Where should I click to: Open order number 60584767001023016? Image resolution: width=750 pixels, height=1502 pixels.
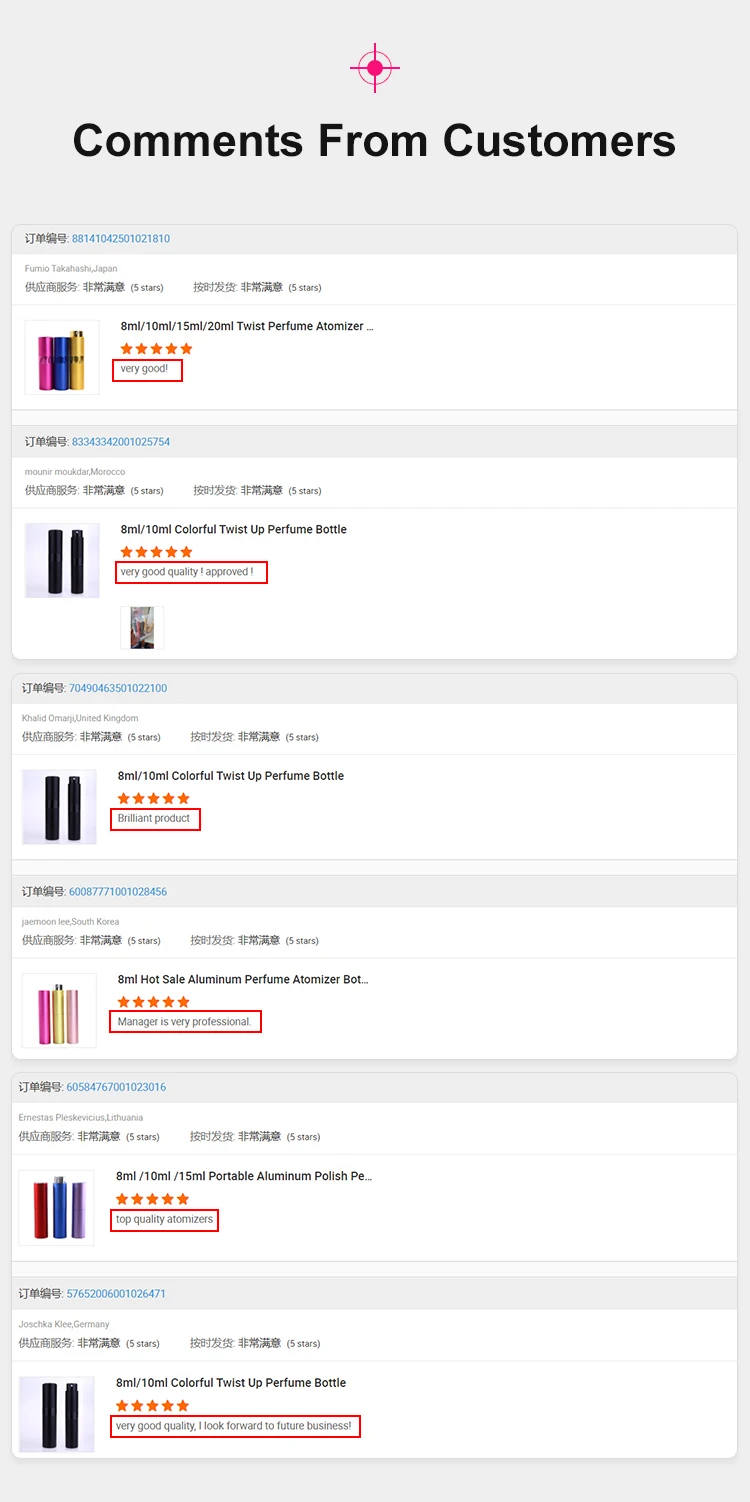click(116, 1087)
